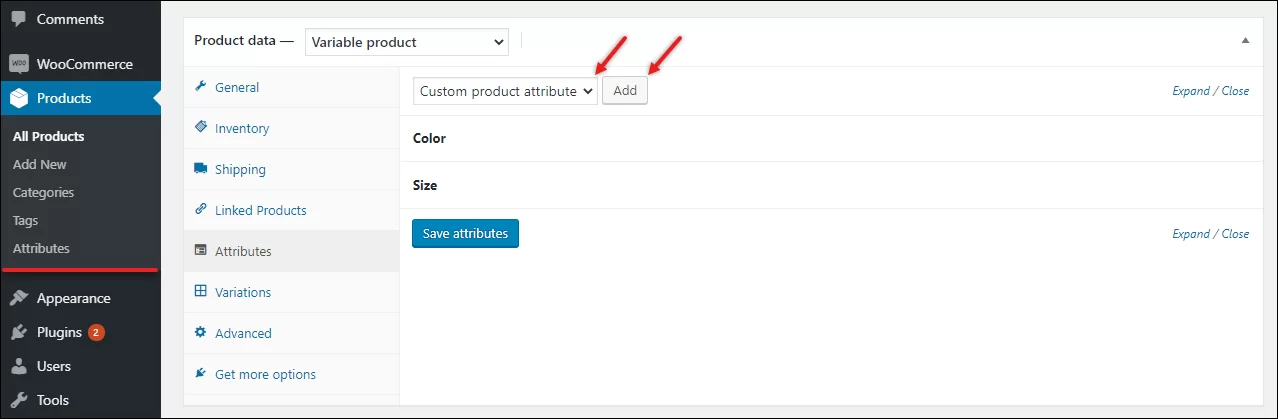Click the top Expand link

[x=1190, y=91]
